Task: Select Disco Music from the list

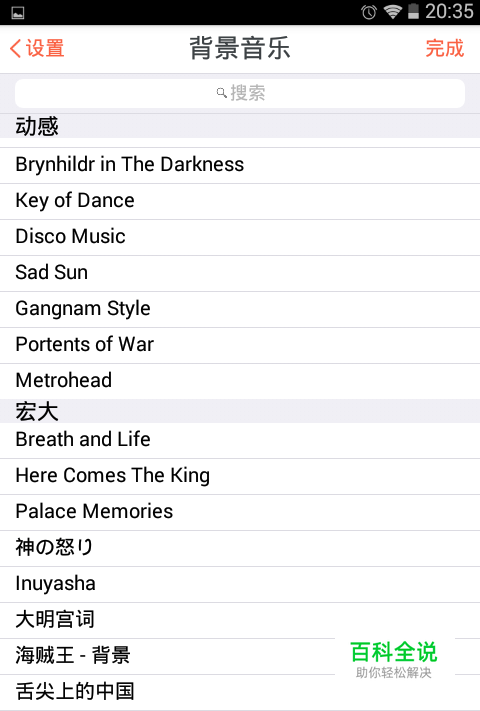Action: tap(240, 237)
